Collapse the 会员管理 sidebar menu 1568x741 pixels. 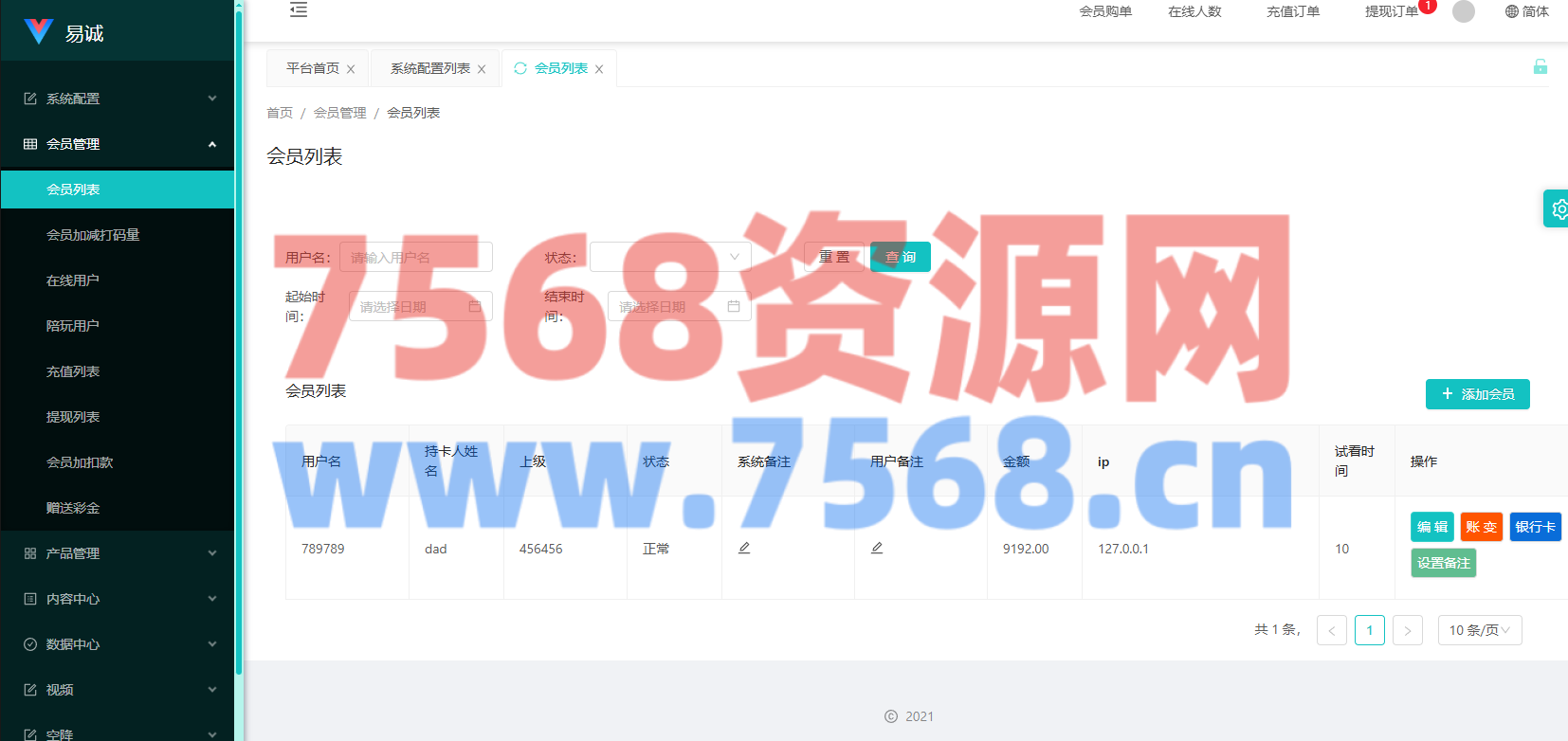coord(118,144)
